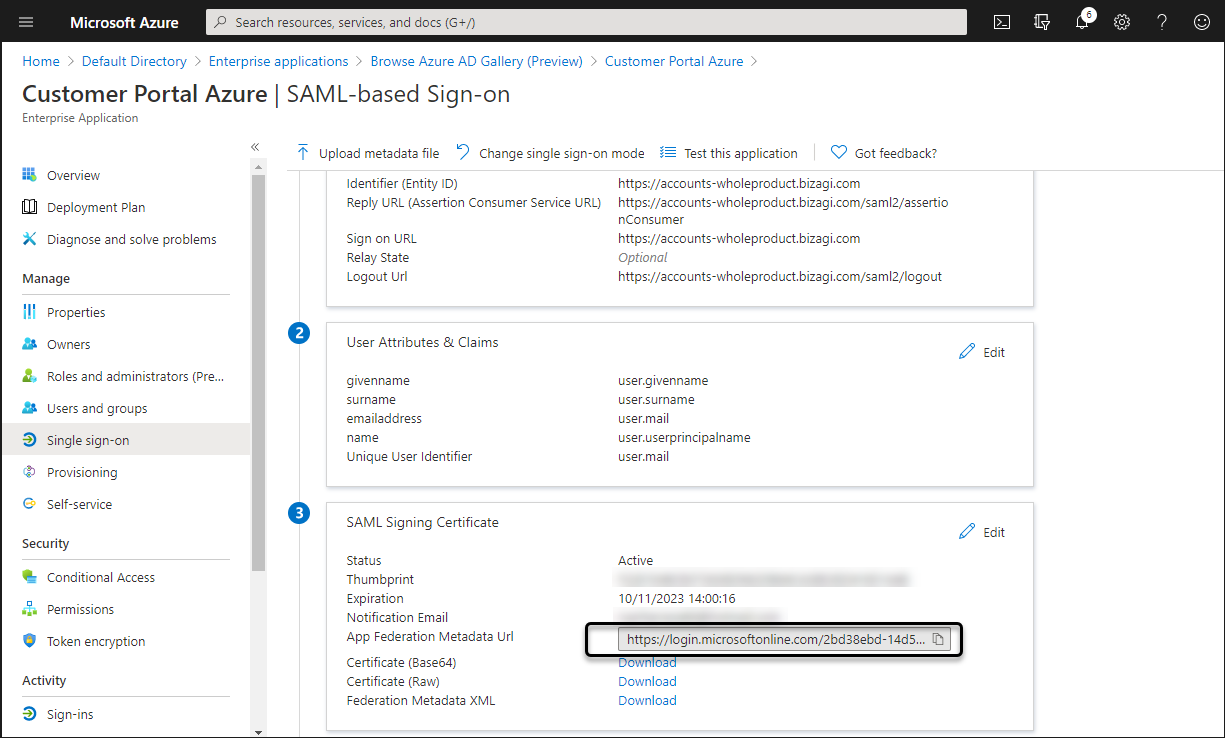Image resolution: width=1225 pixels, height=738 pixels.
Task: Click Test this application
Action: click(729, 153)
